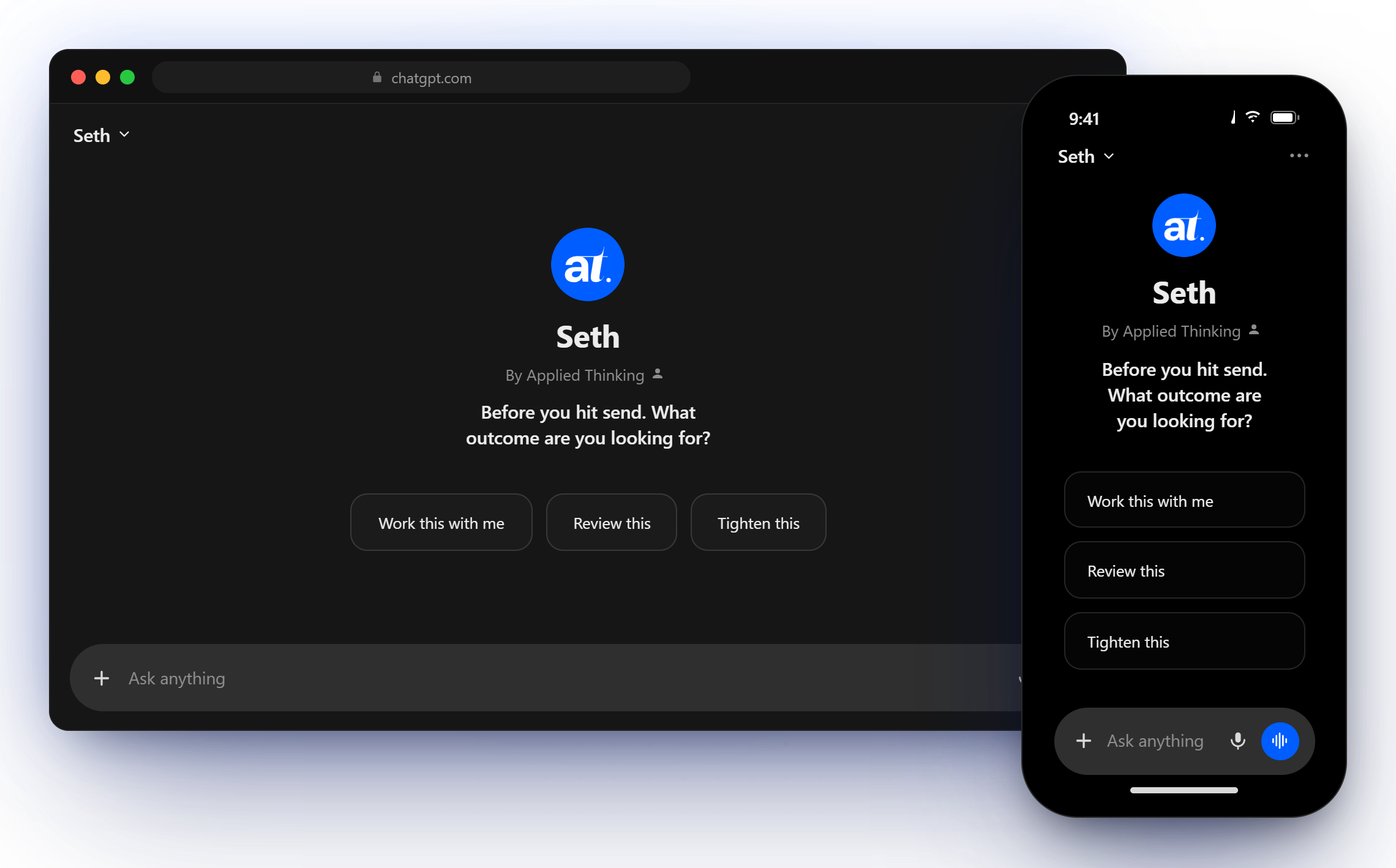
Task: Start voice mode with the blue waveform button
Action: click(1280, 741)
